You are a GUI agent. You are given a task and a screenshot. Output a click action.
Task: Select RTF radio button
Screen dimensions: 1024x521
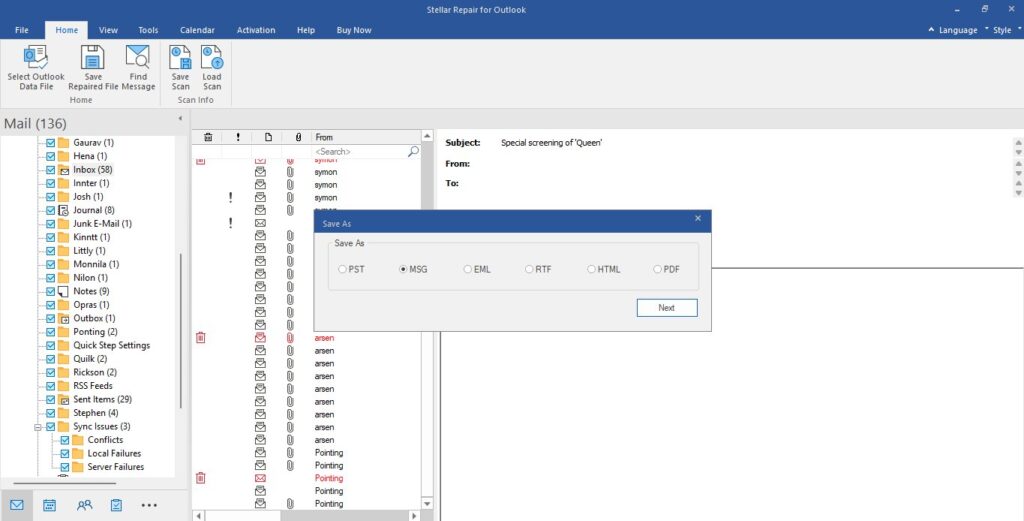click(x=529, y=269)
